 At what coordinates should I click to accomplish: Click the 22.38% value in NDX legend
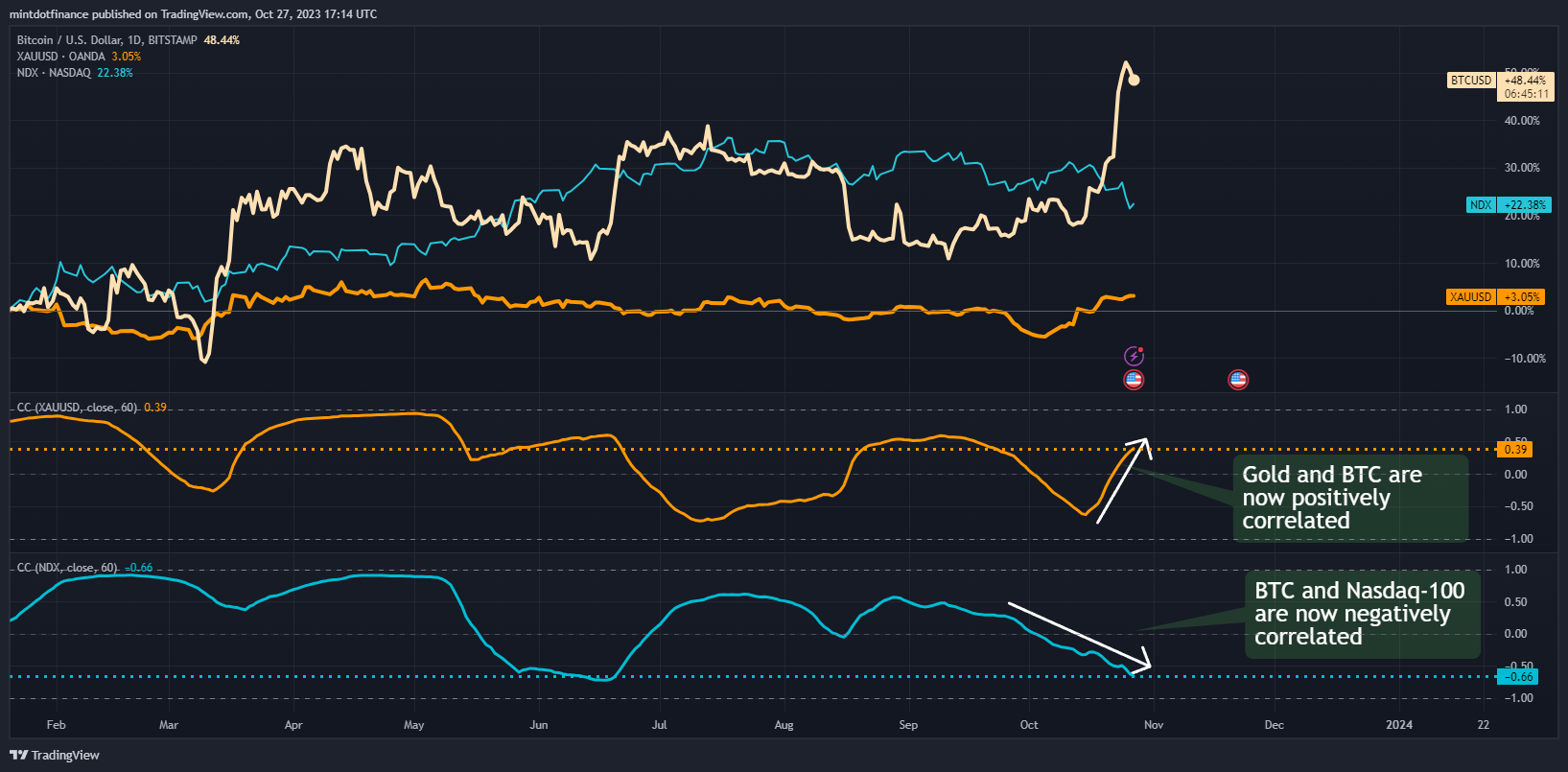pos(115,73)
